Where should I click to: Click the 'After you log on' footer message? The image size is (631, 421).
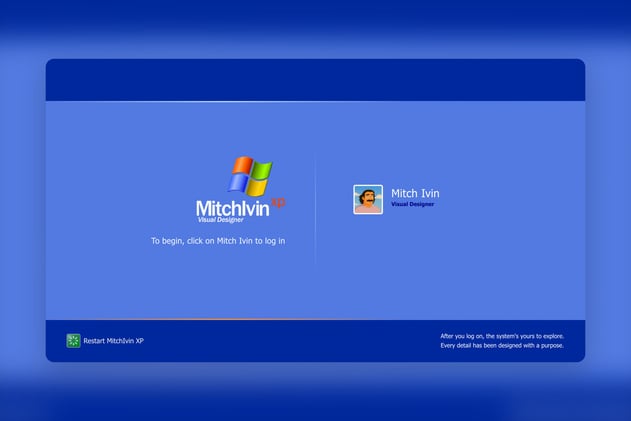click(x=502, y=336)
